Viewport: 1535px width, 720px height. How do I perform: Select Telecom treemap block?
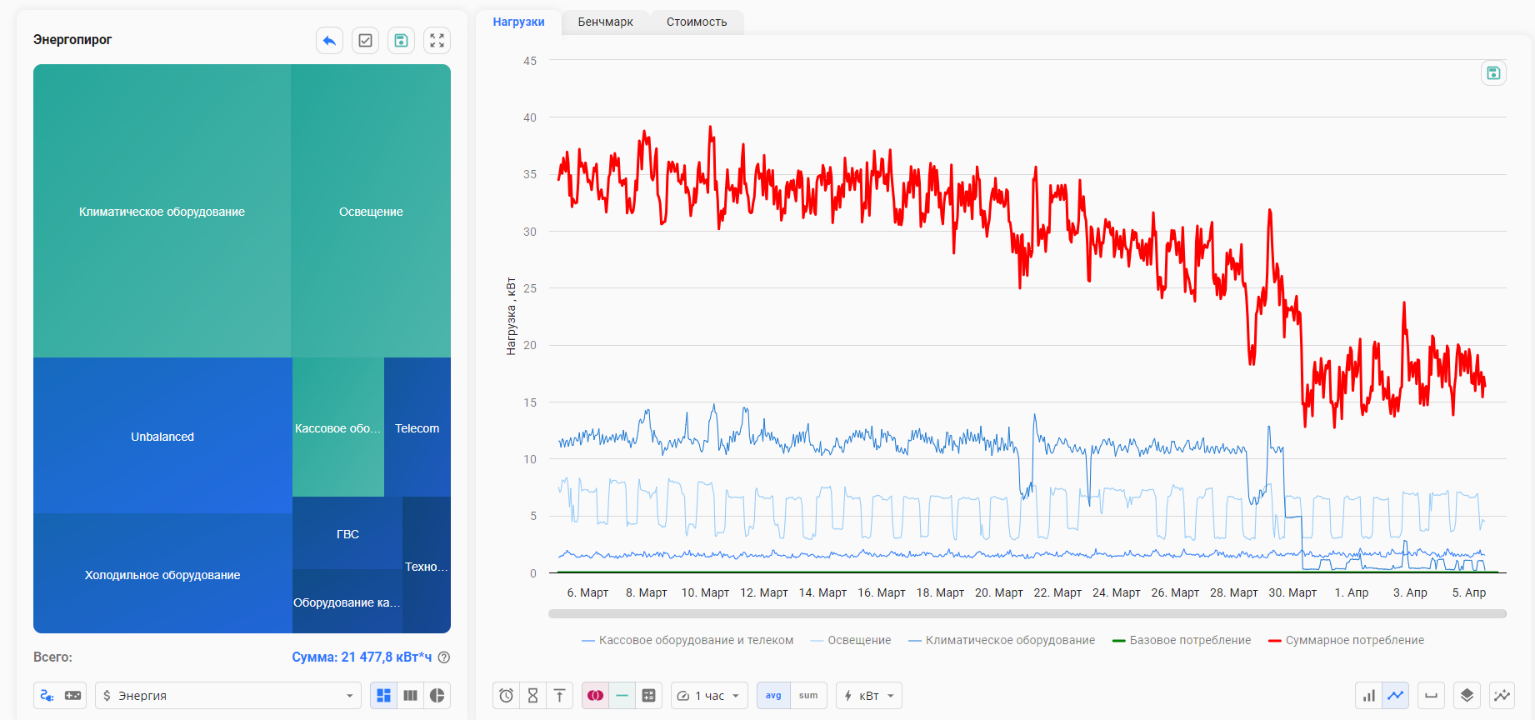coord(417,428)
